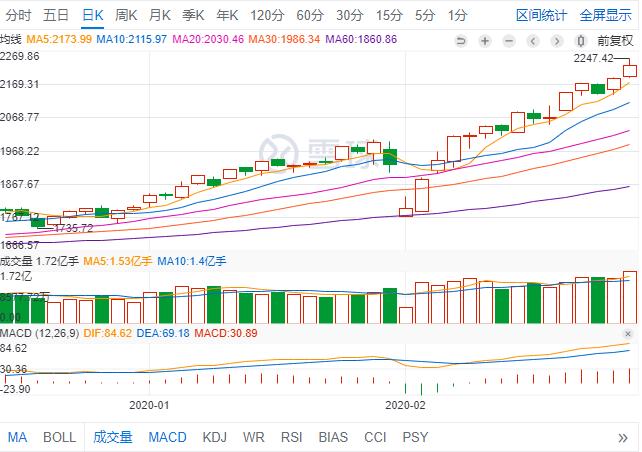Click the 成交量 1.72亿手 label
642x452 pixels.
click(39, 261)
